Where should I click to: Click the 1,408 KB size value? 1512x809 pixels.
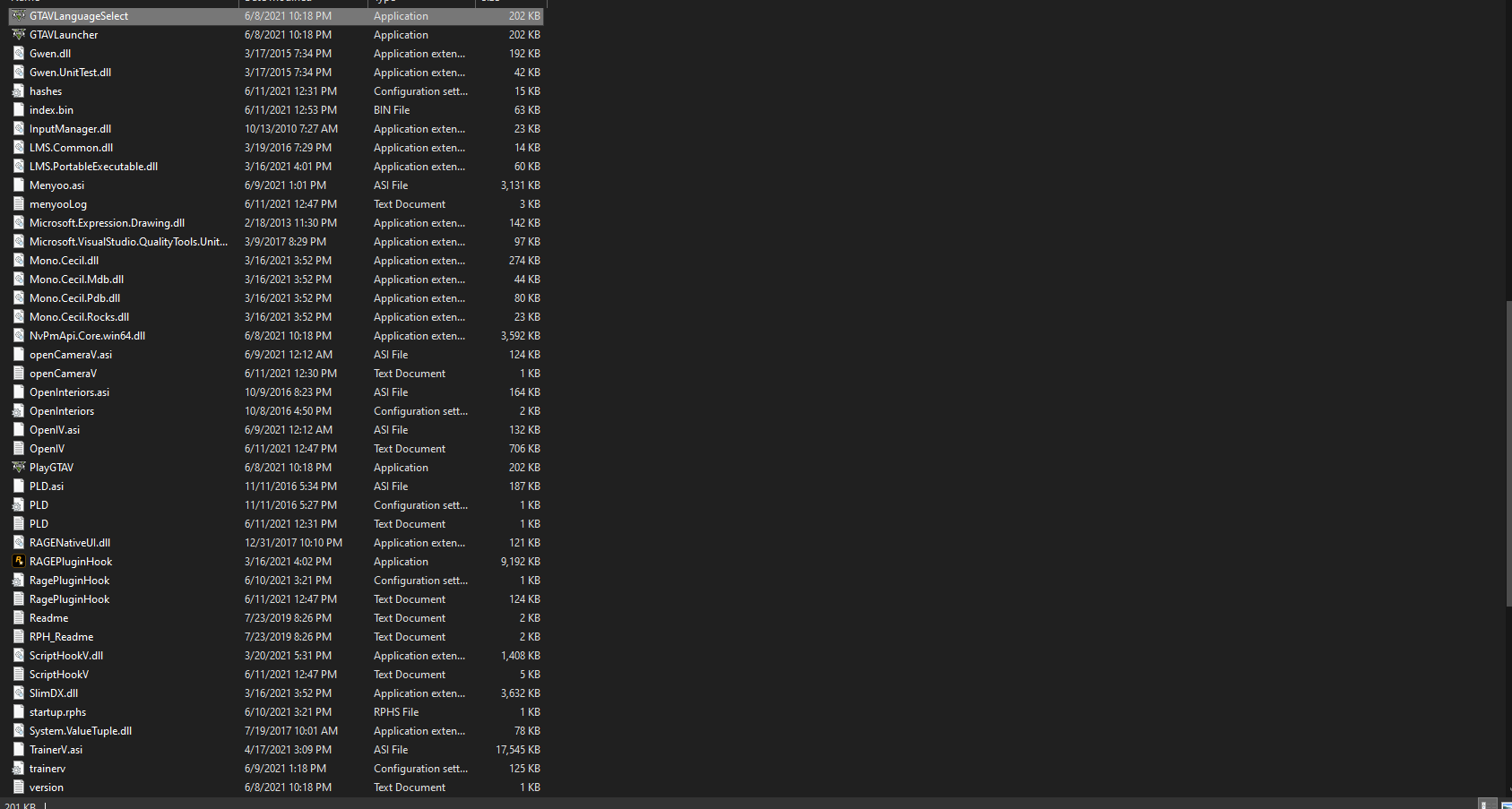coord(520,656)
